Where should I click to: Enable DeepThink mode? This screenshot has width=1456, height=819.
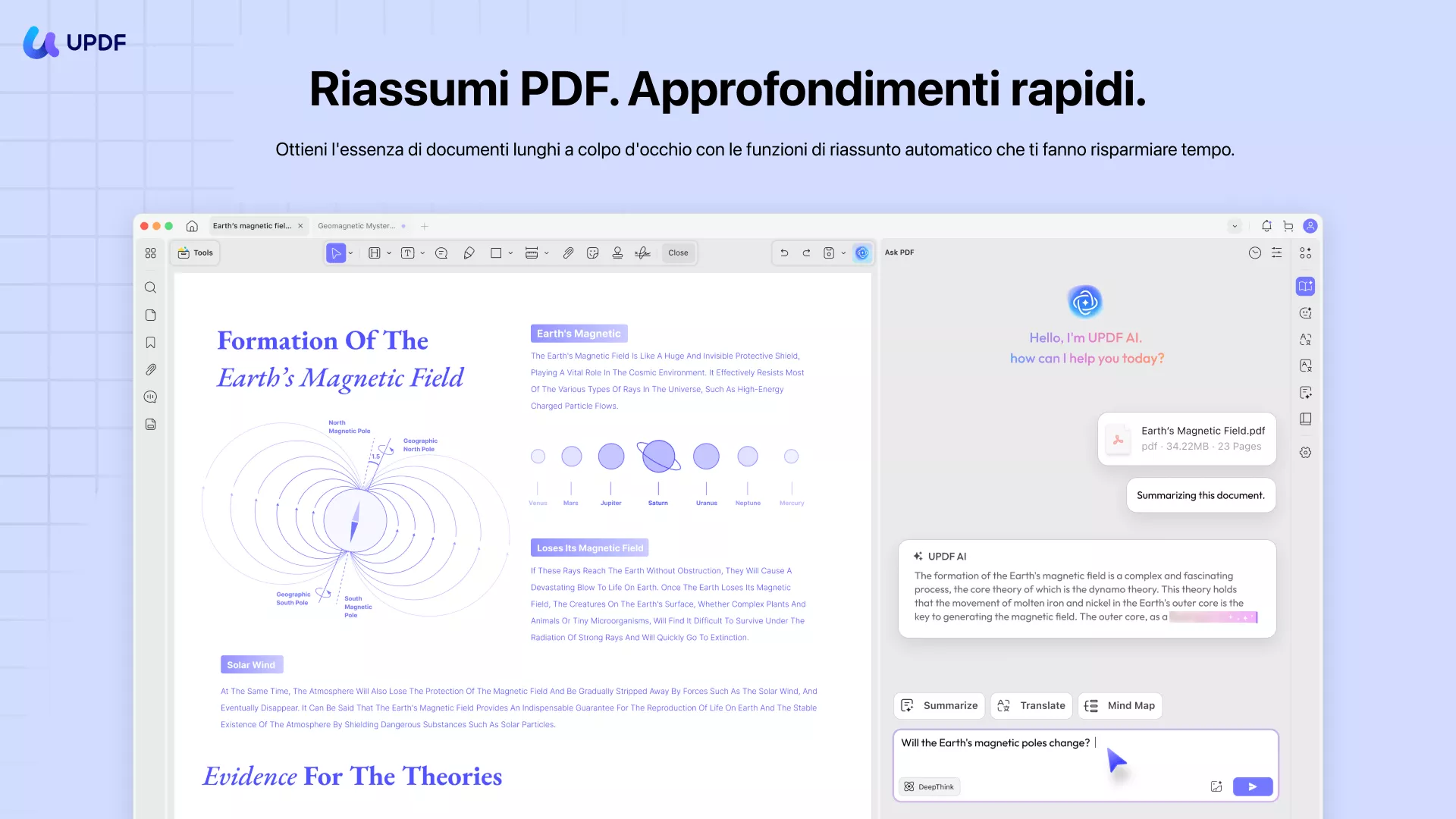click(x=929, y=786)
